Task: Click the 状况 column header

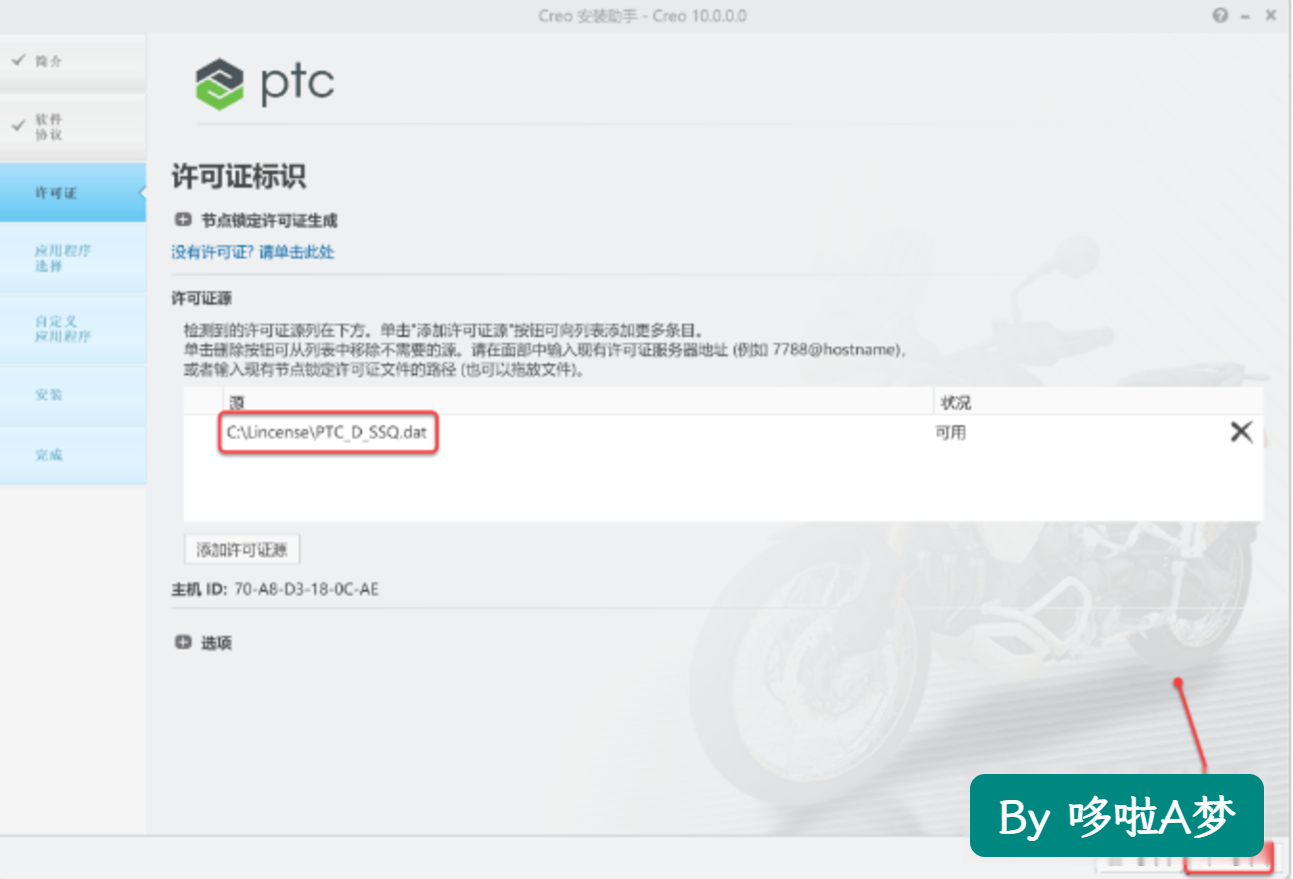Action: coord(956,402)
